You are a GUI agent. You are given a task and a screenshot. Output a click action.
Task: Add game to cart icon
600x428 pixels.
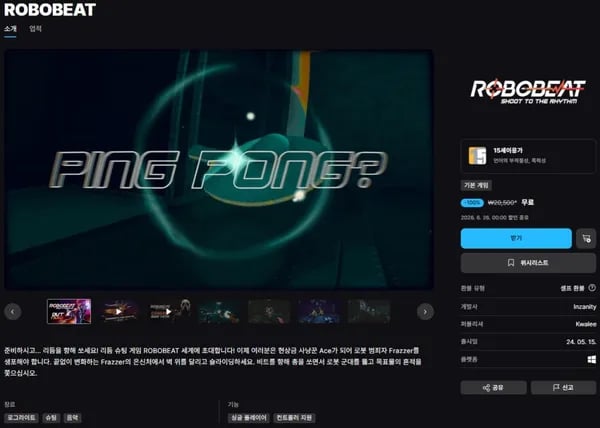tap(586, 238)
